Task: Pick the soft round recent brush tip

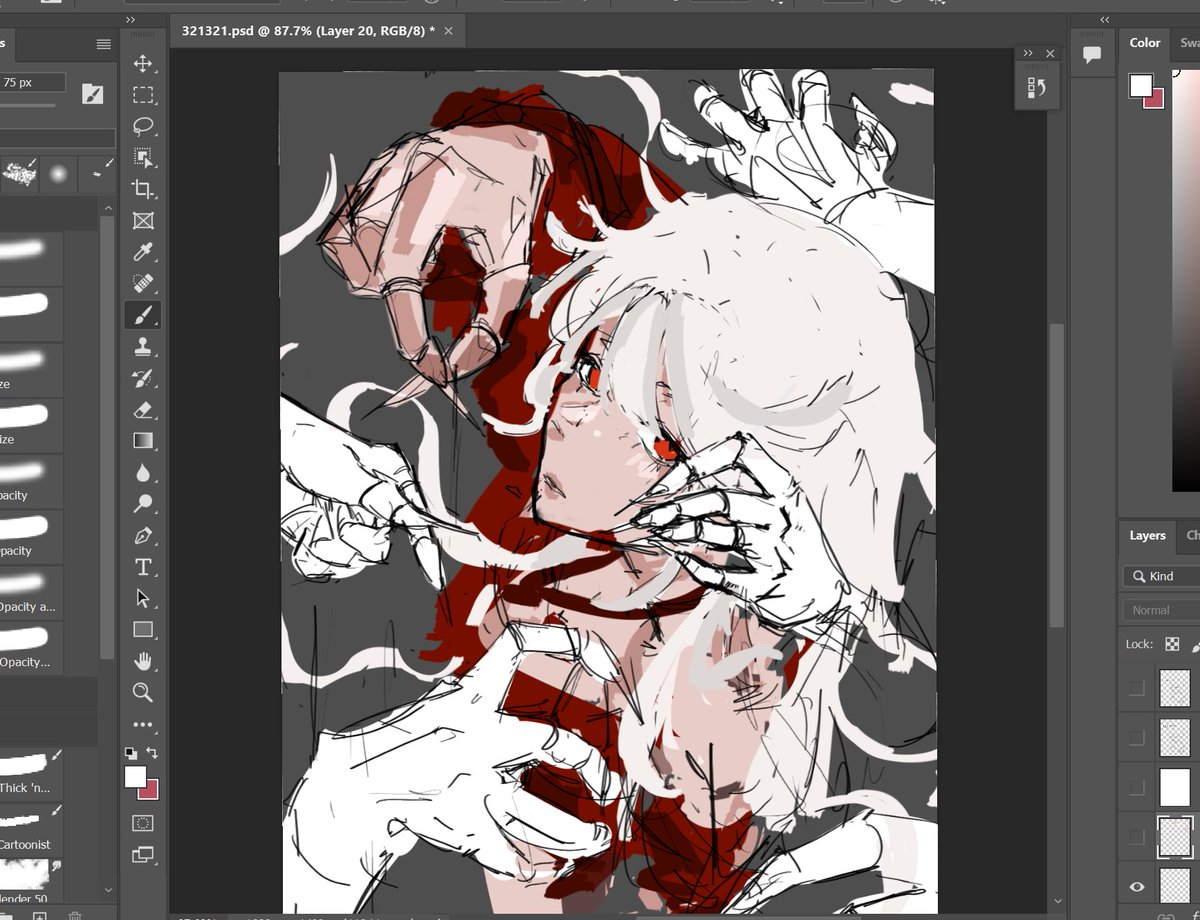Action: (x=58, y=174)
